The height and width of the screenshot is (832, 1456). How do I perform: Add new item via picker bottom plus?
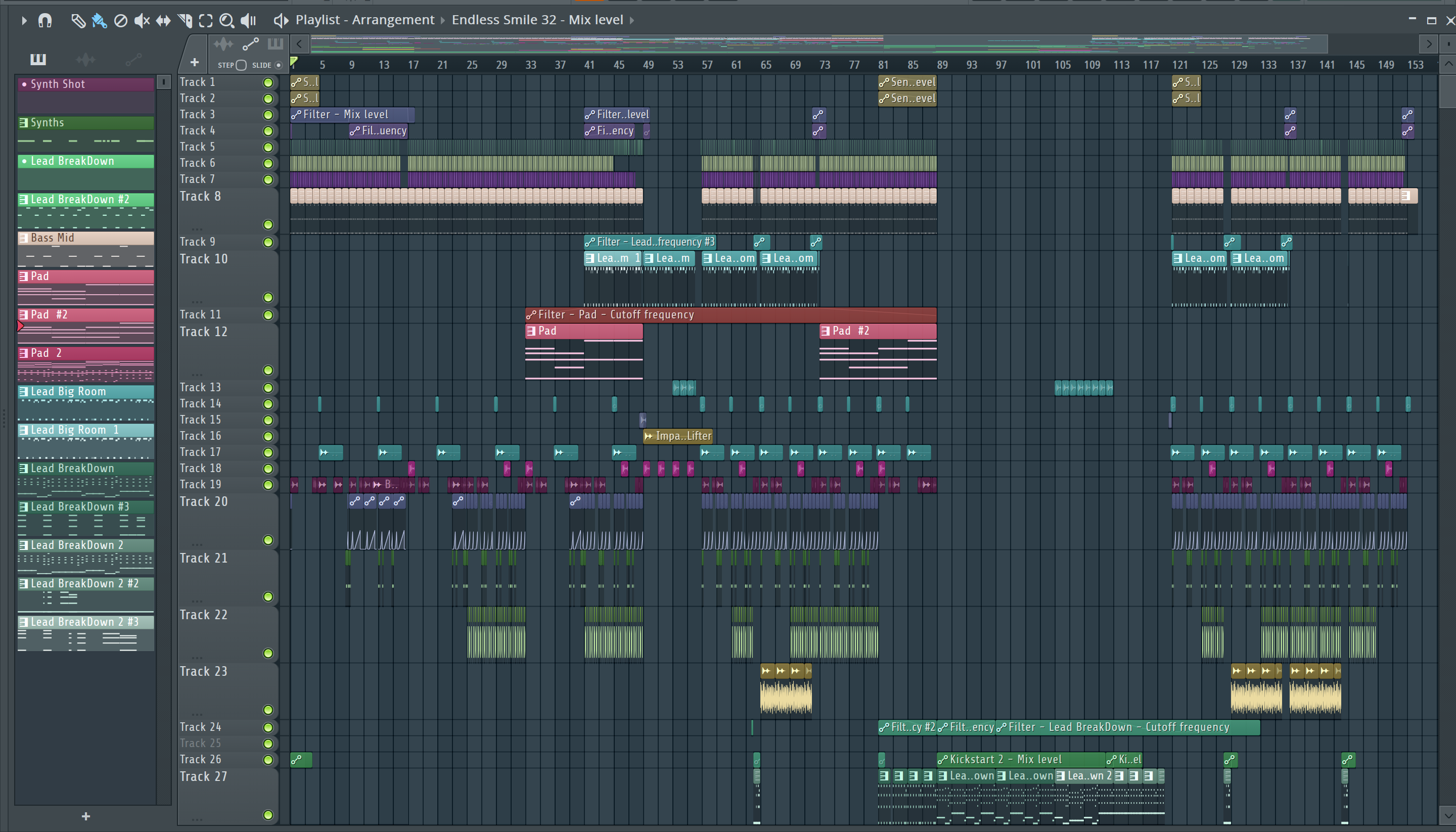86,816
